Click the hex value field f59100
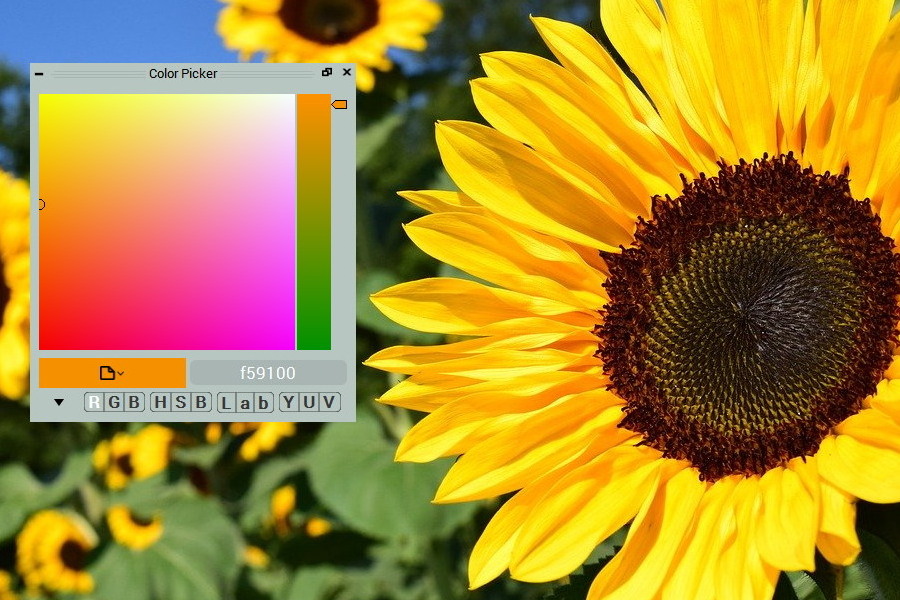This screenshot has height=600, width=900. (x=268, y=373)
